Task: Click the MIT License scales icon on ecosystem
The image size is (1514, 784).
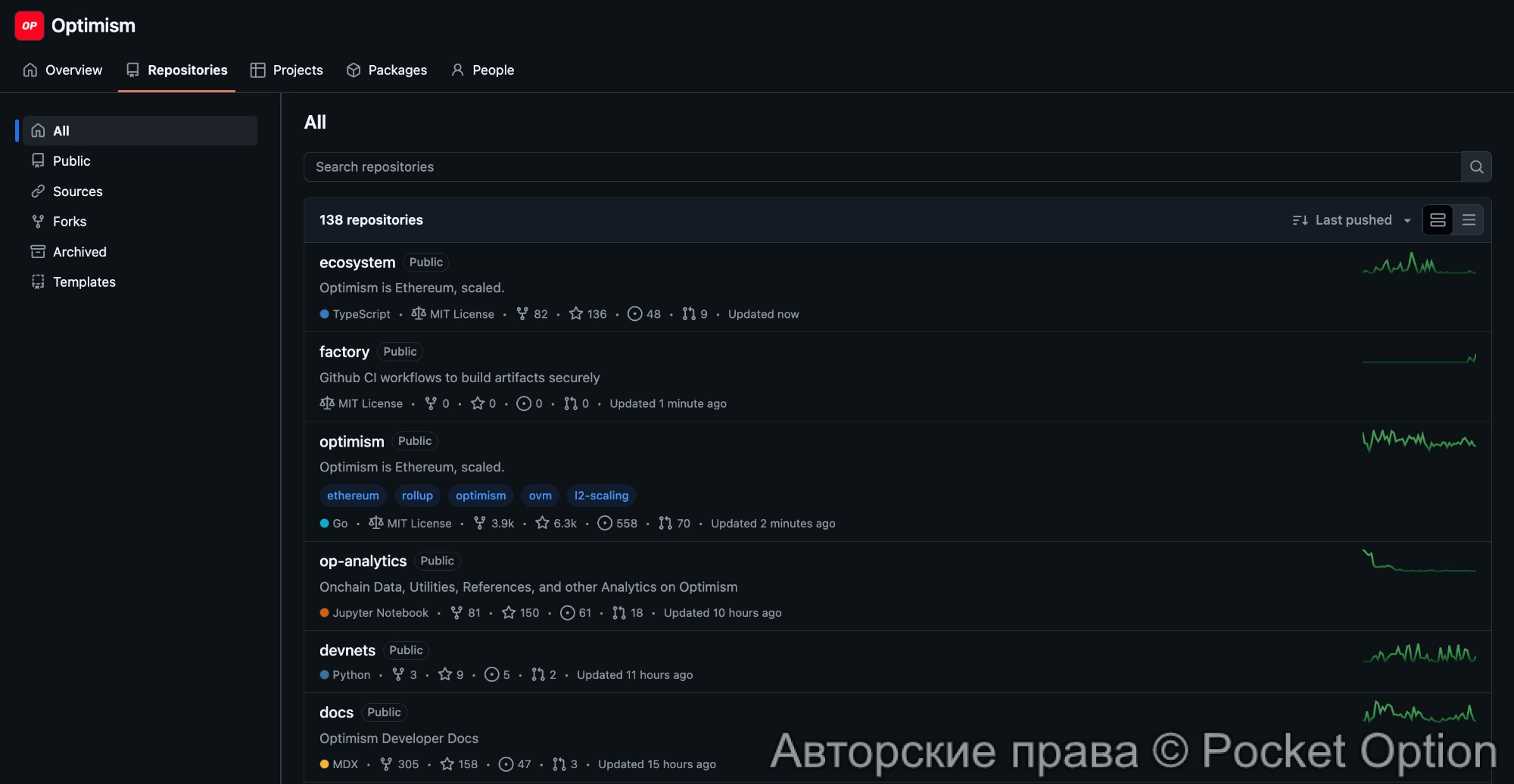Action: pyautogui.click(x=419, y=313)
